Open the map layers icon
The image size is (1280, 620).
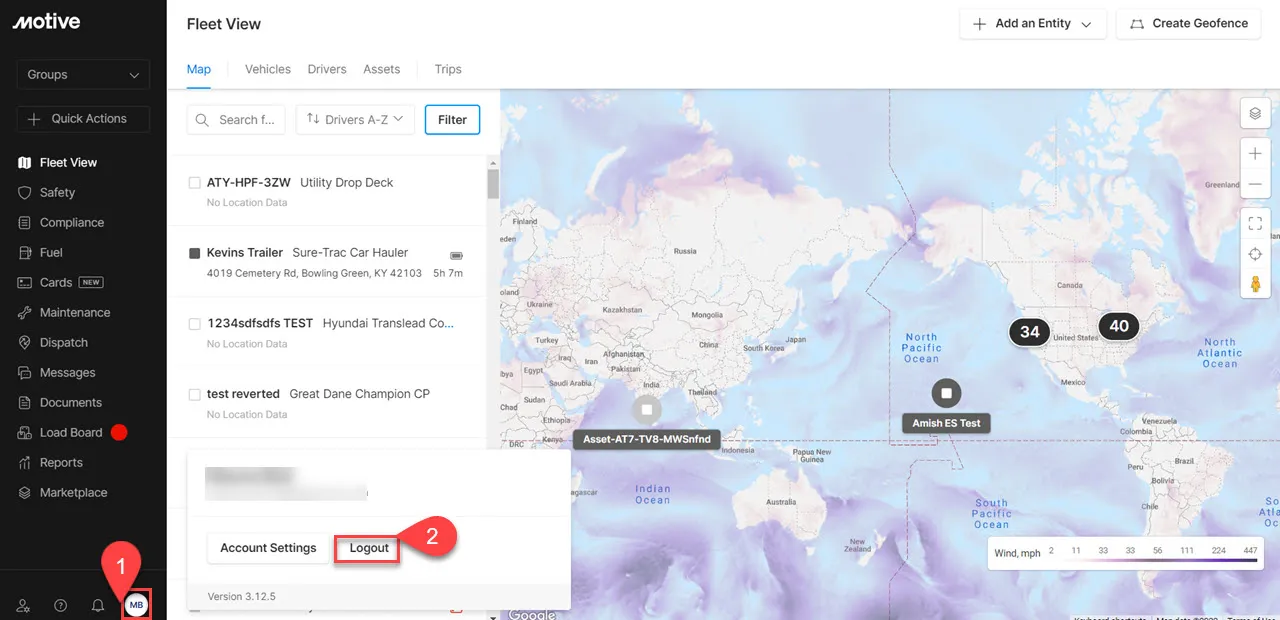click(1255, 113)
